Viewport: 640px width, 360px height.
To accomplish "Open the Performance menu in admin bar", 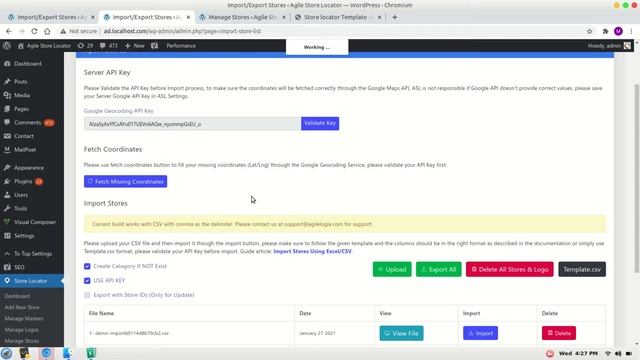I will tap(181, 46).
